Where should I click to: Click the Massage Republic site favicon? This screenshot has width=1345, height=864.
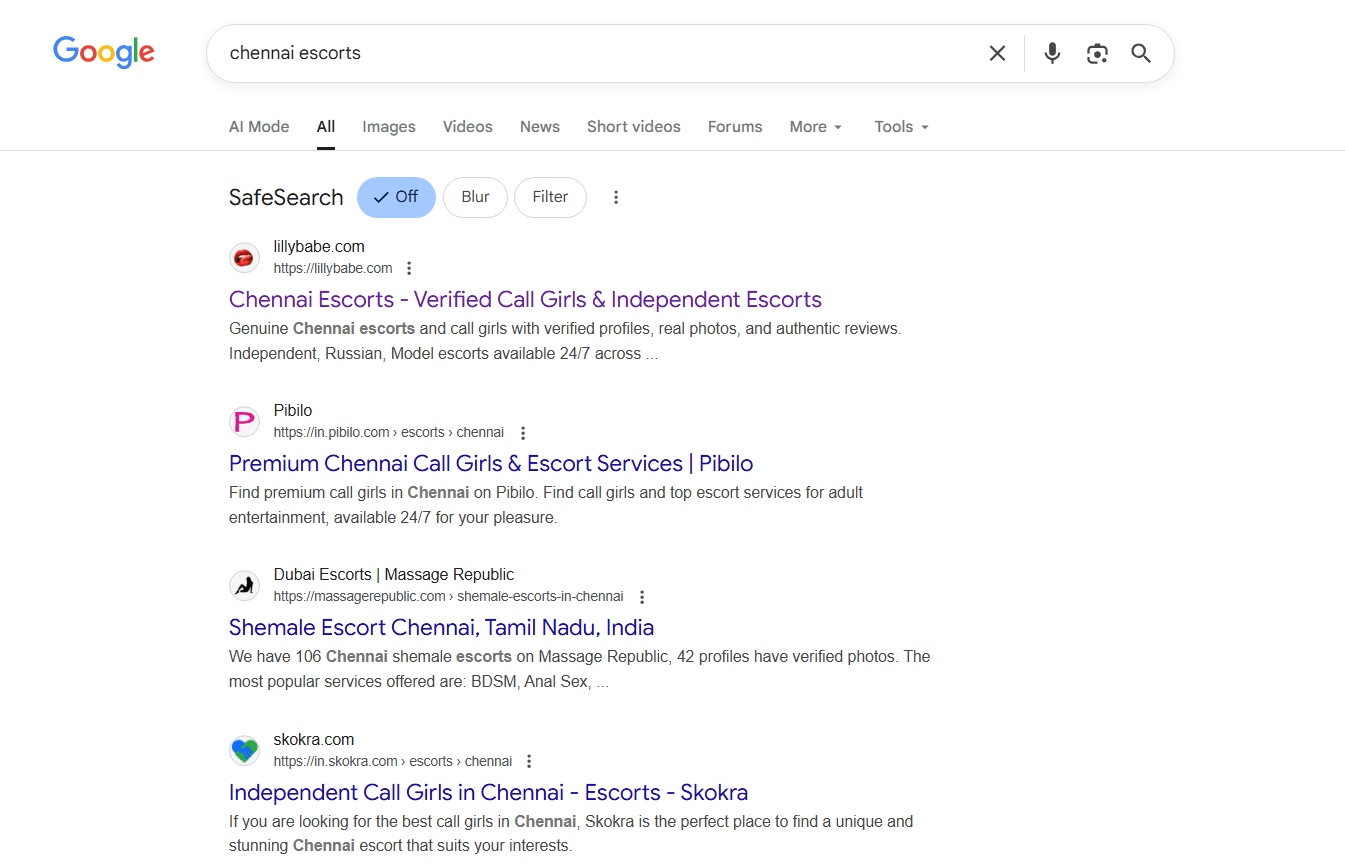click(244, 585)
